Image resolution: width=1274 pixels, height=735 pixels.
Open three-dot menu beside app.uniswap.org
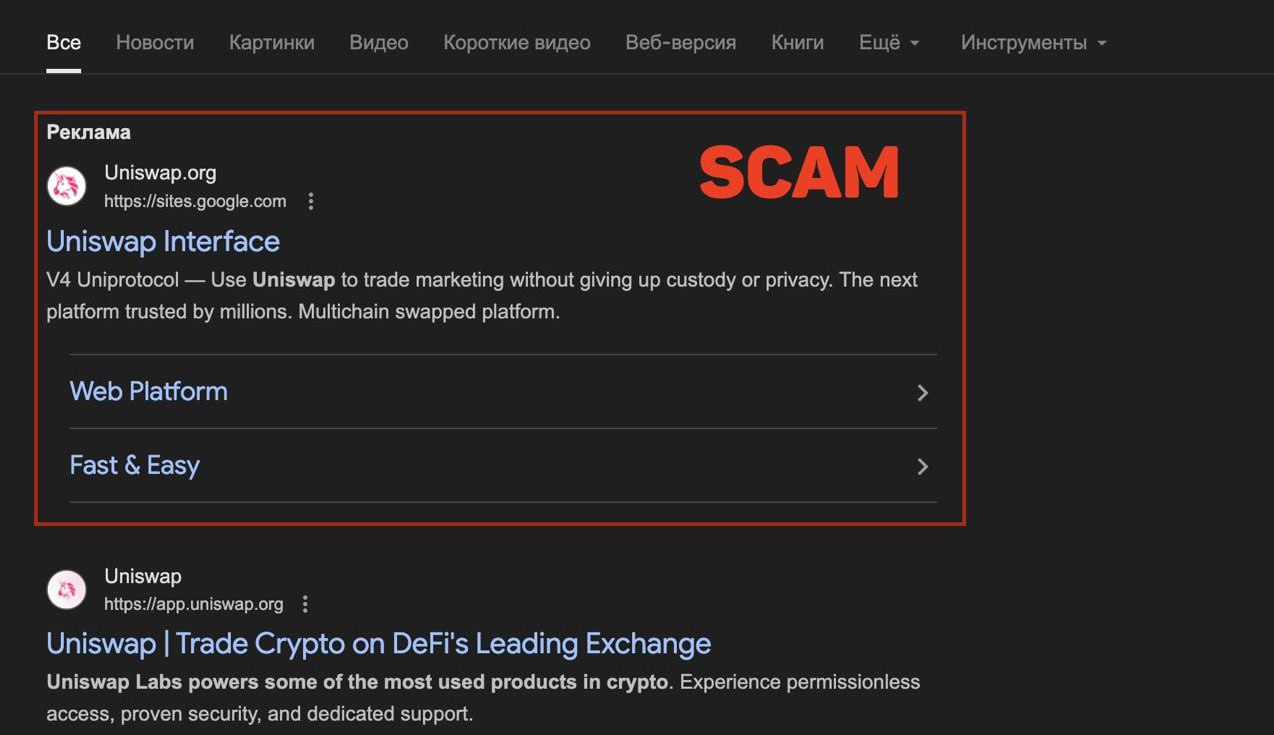coord(306,605)
